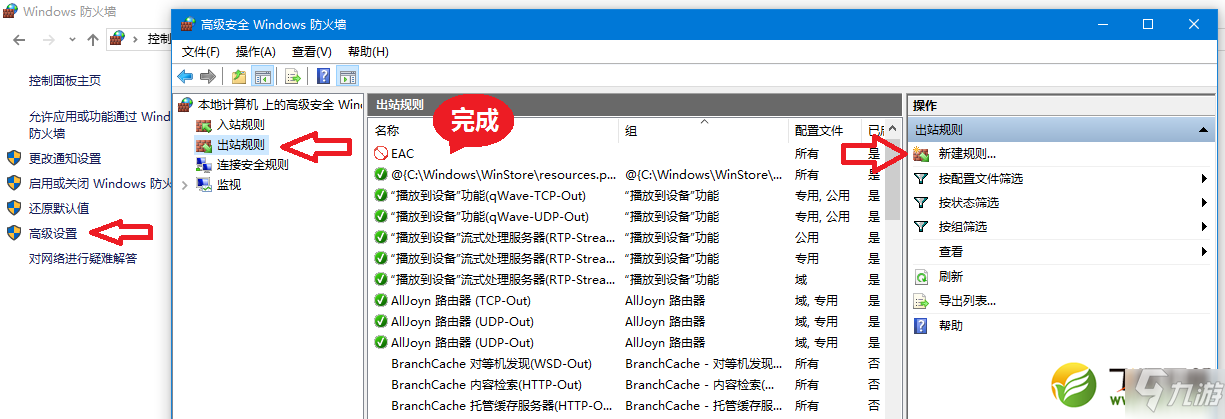
Task: Click 导出列表... in the actions pane
Action: pyautogui.click(x=967, y=300)
